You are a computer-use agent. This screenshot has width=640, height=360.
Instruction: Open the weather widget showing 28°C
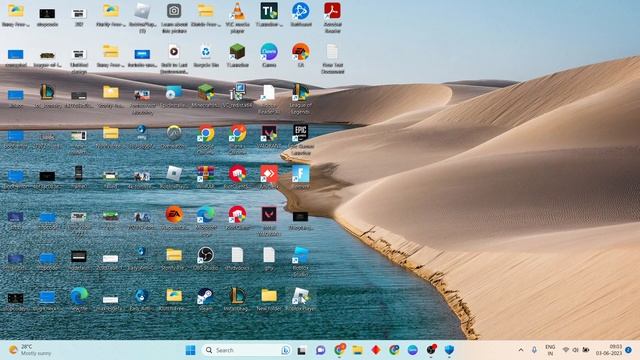[31, 350]
